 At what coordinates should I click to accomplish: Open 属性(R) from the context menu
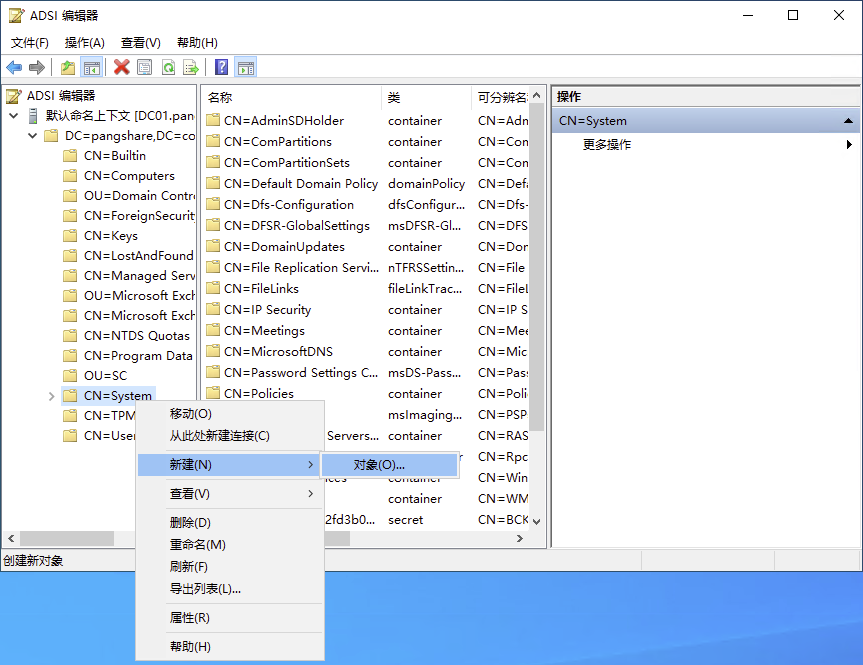[x=230, y=618]
